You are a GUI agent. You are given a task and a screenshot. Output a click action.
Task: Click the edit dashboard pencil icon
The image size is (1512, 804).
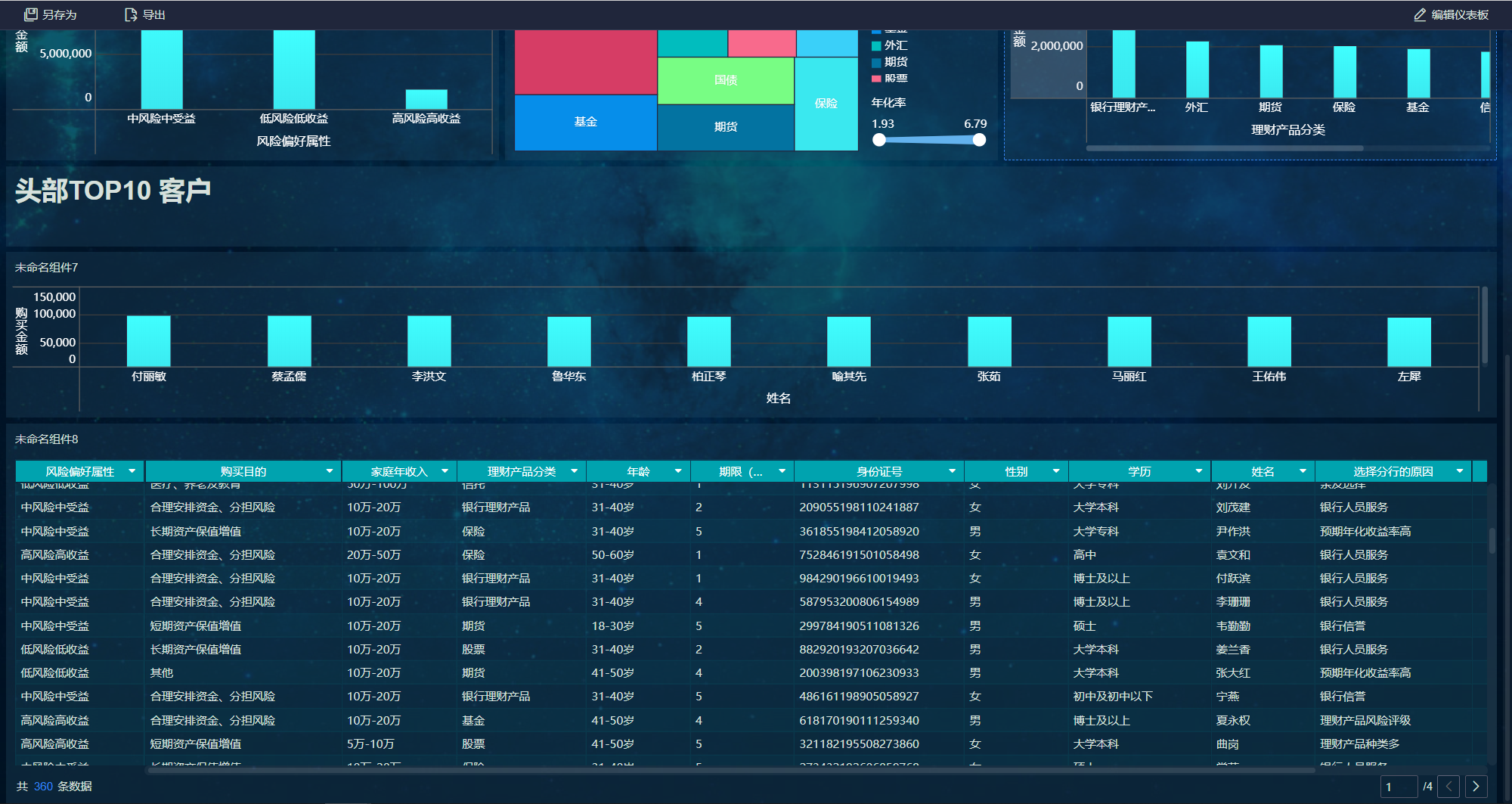[1420, 14]
